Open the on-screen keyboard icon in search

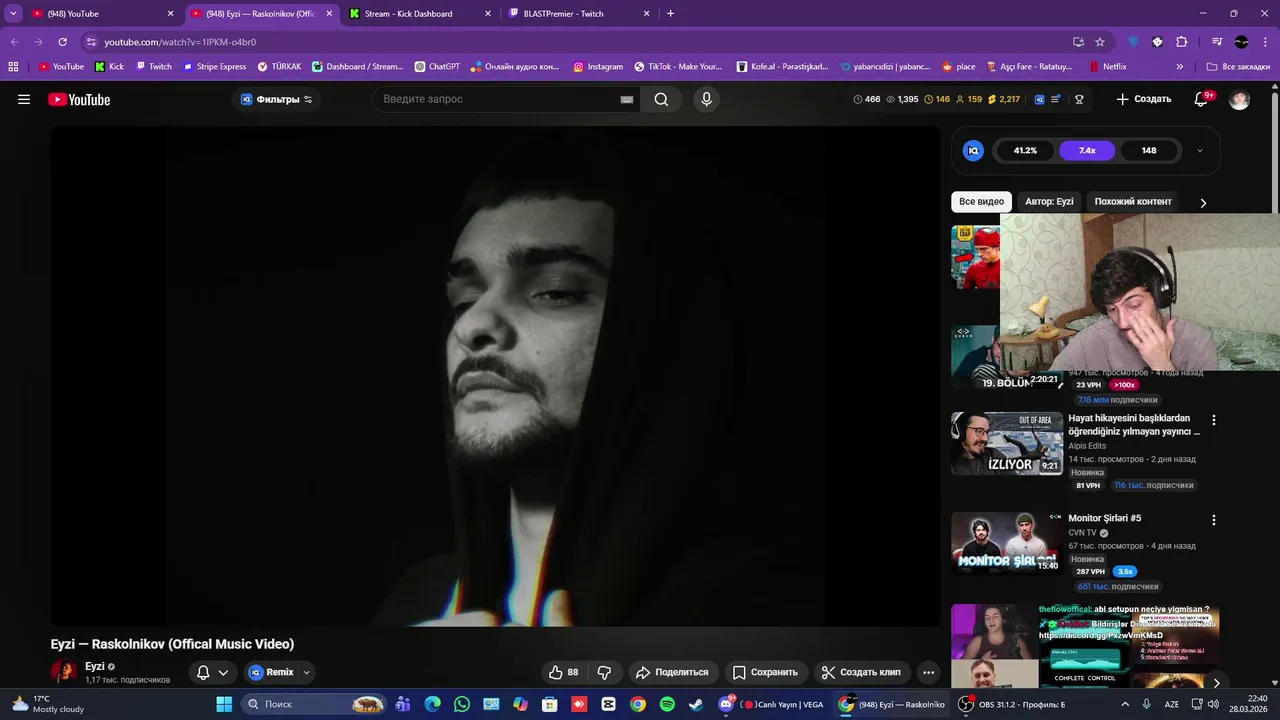[x=627, y=99]
